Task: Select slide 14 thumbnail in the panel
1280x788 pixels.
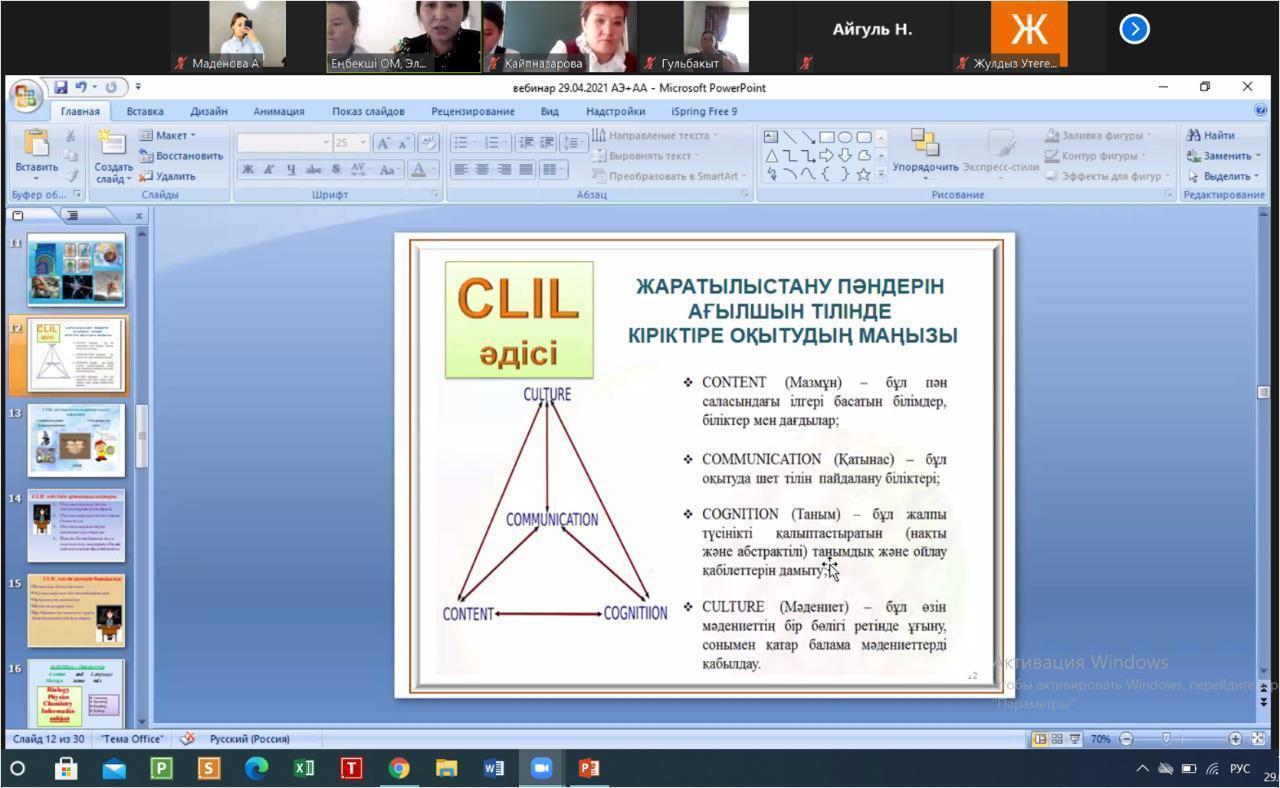Action: pyautogui.click(x=76, y=525)
